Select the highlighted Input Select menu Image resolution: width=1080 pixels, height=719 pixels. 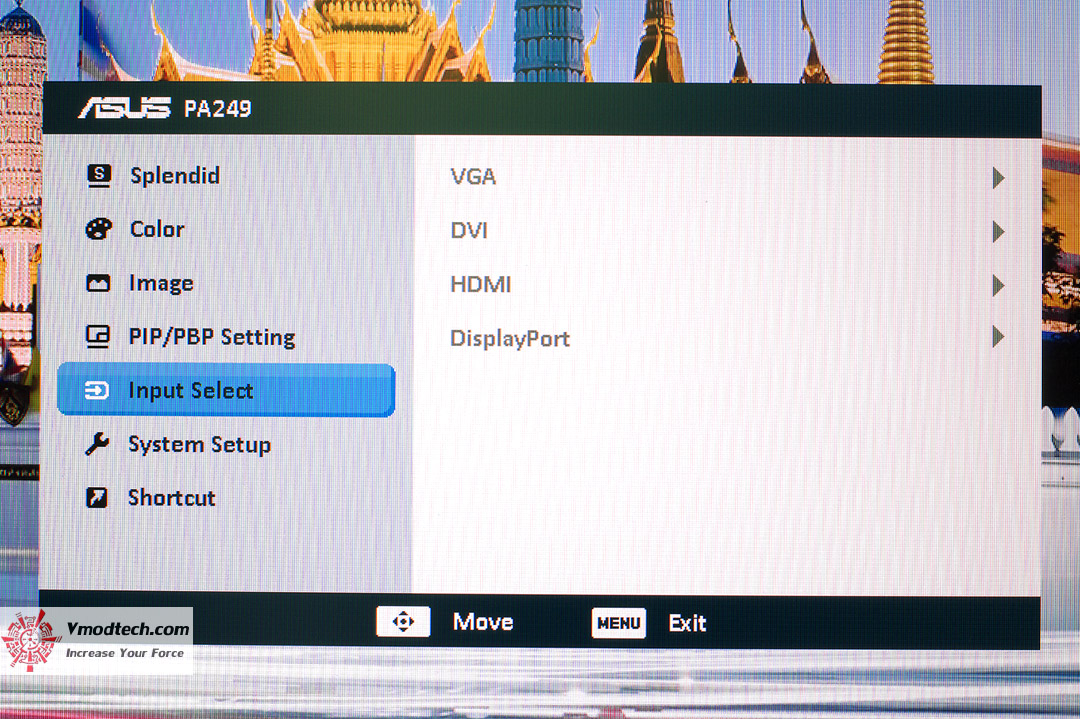(226, 390)
